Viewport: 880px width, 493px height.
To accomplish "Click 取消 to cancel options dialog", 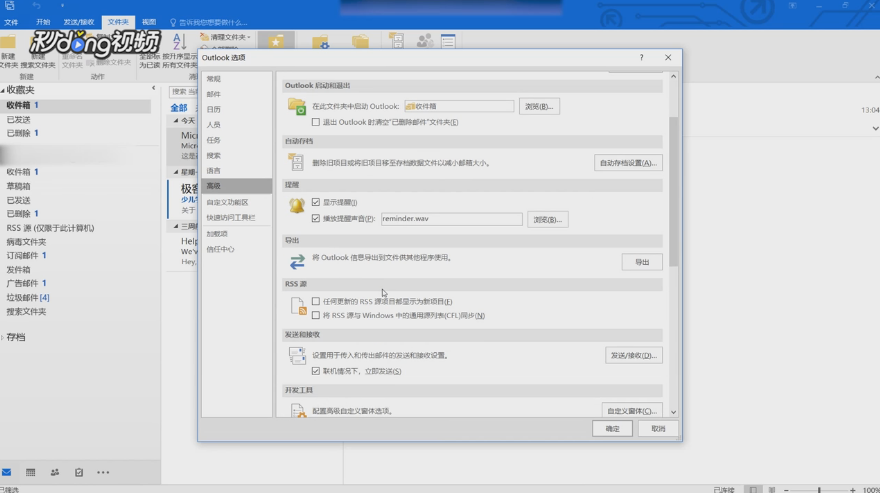I will click(658, 428).
